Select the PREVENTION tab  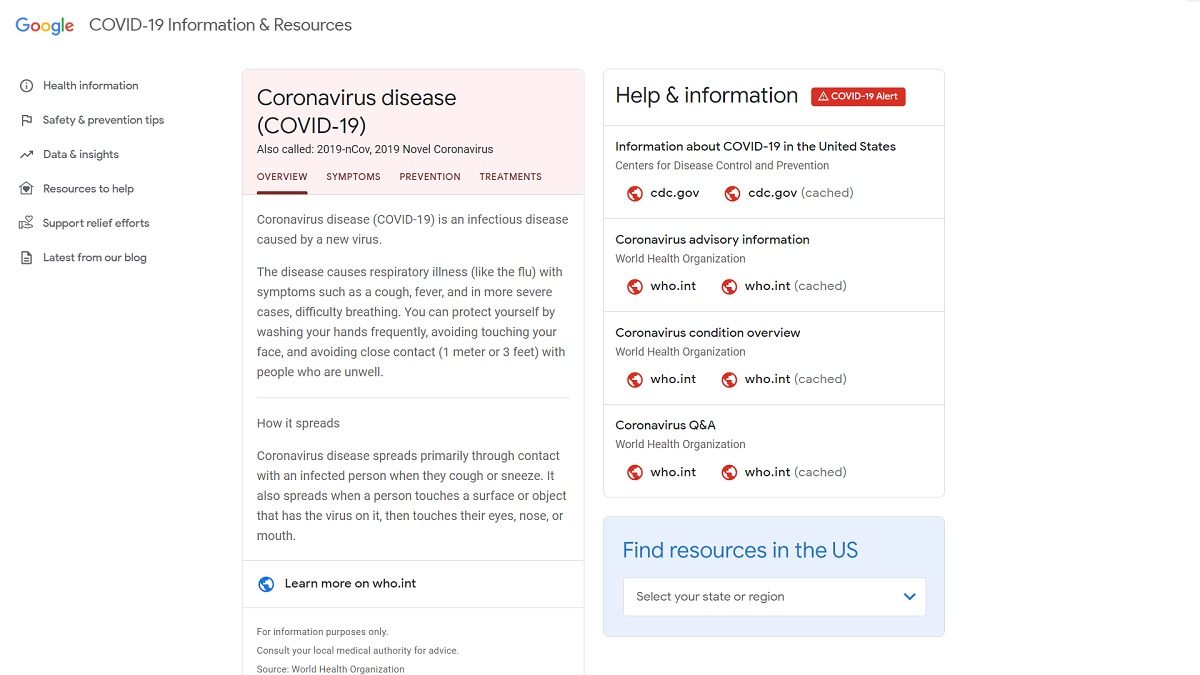coord(429,176)
